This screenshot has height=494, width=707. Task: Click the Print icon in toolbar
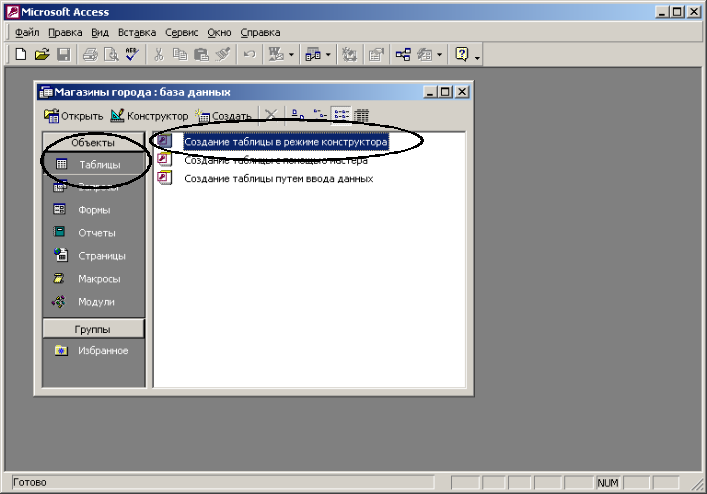90,55
